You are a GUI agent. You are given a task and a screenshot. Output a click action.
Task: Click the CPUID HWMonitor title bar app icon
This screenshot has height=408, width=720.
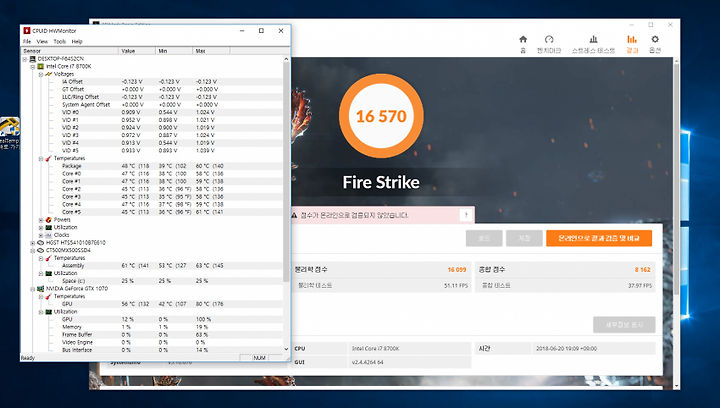pyautogui.click(x=27, y=31)
